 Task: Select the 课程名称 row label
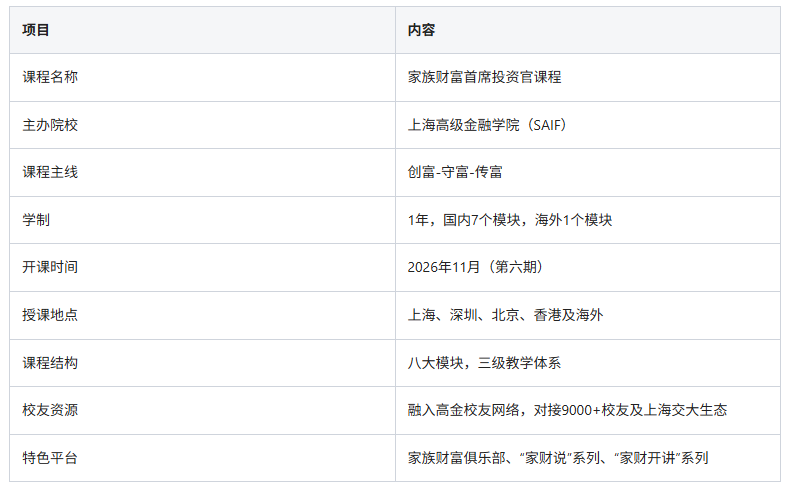click(50, 77)
